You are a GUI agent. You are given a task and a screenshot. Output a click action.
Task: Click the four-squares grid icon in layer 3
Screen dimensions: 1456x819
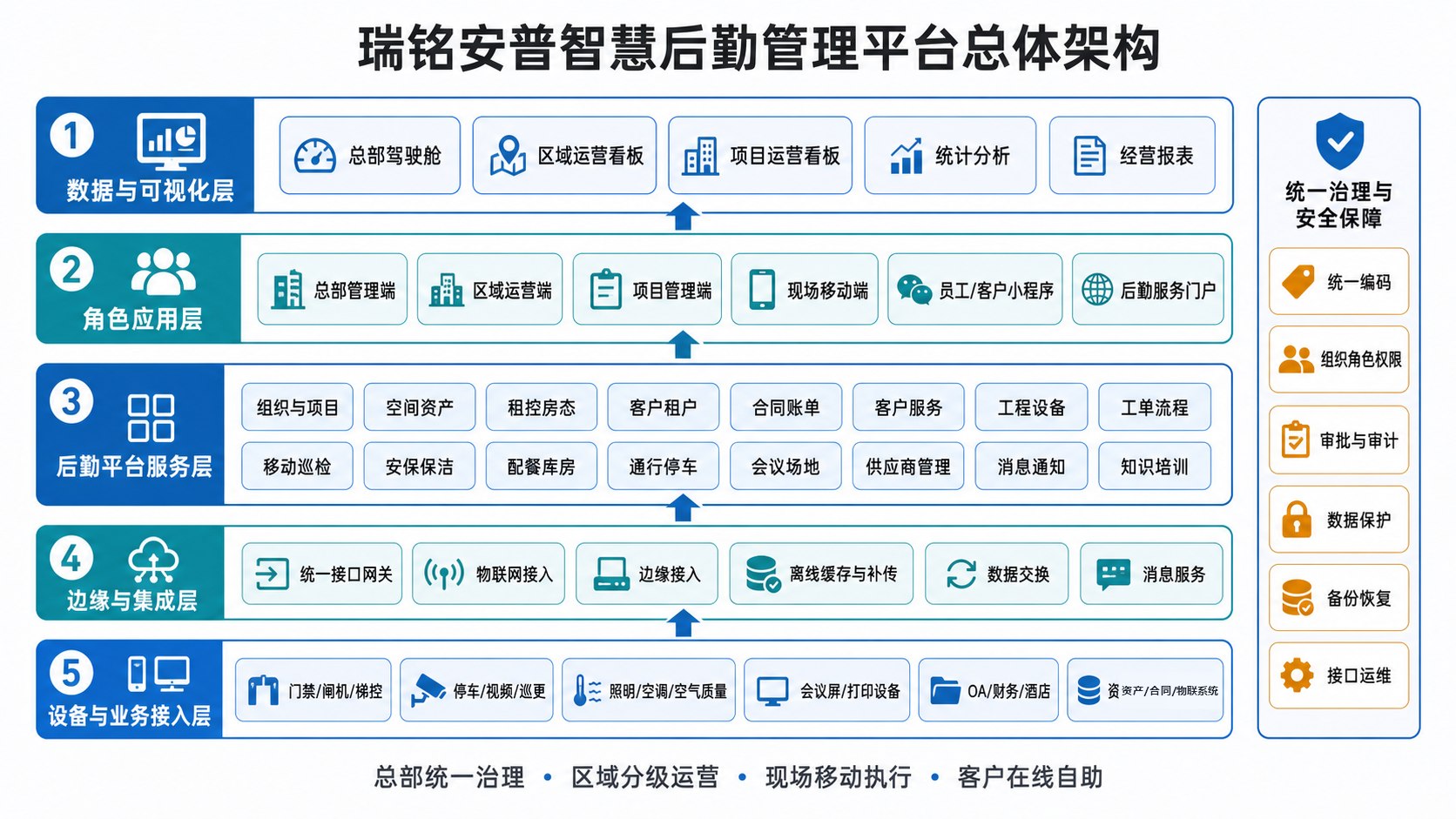pos(151,418)
